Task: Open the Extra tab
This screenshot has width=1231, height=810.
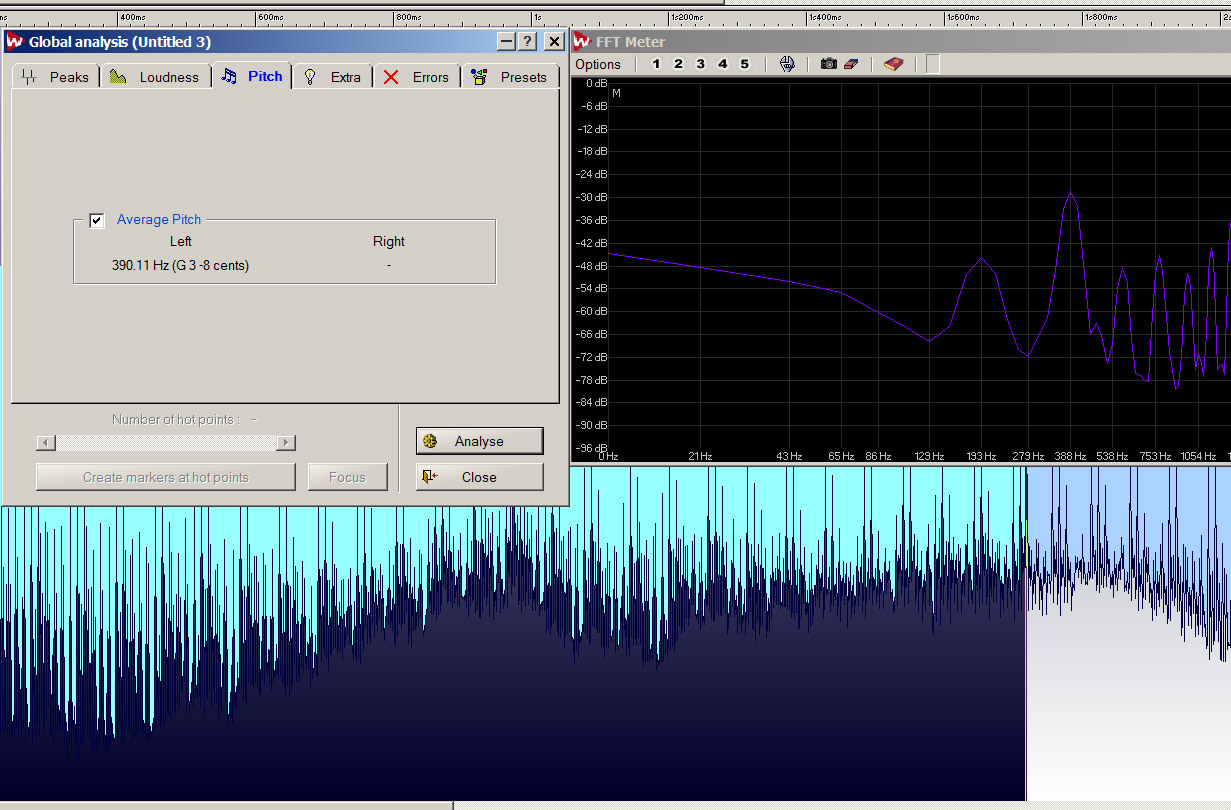Action: (333, 77)
